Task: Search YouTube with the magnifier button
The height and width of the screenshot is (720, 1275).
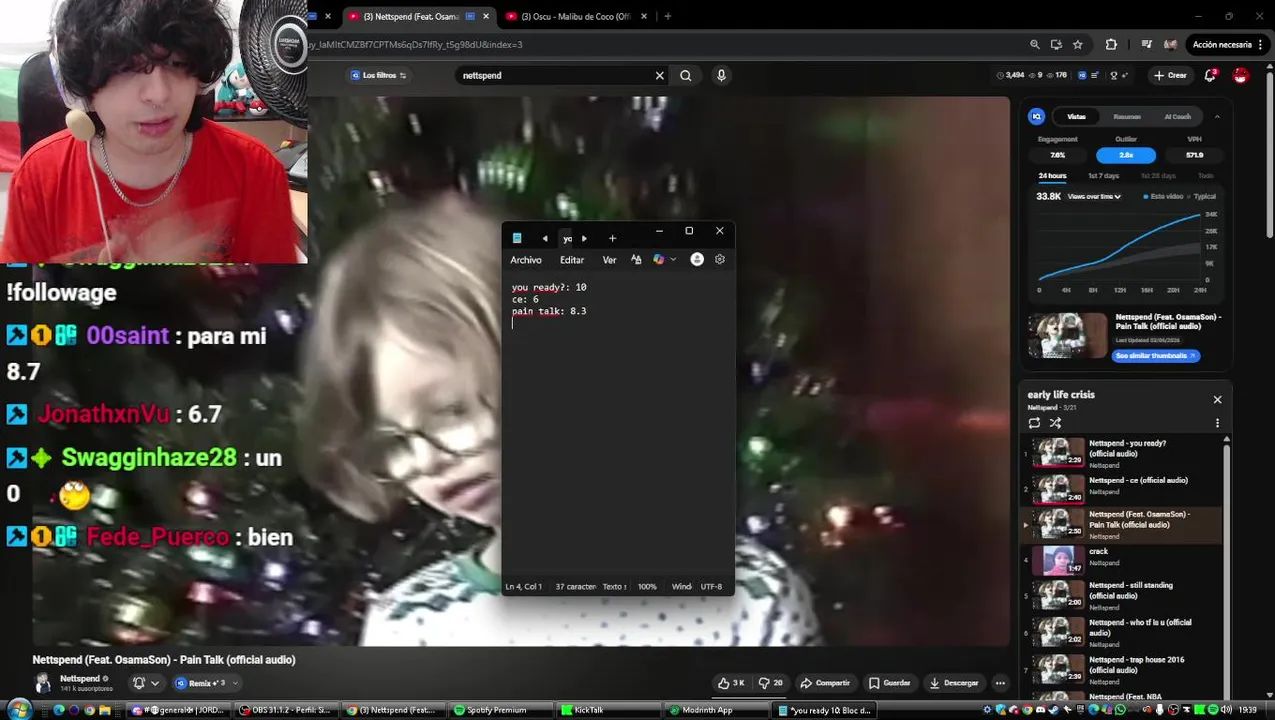Action: [x=685, y=75]
